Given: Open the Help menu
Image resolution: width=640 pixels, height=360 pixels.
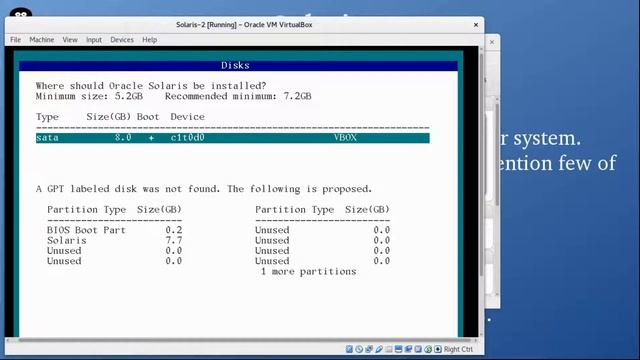Looking at the screenshot, I should (149, 40).
